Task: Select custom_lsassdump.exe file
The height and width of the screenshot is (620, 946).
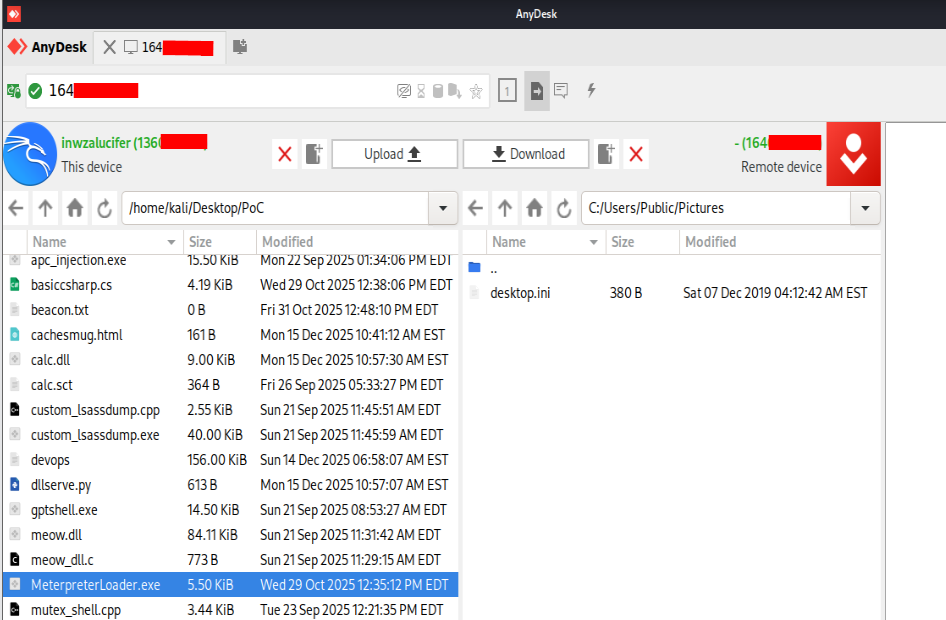Action: [230, 435]
